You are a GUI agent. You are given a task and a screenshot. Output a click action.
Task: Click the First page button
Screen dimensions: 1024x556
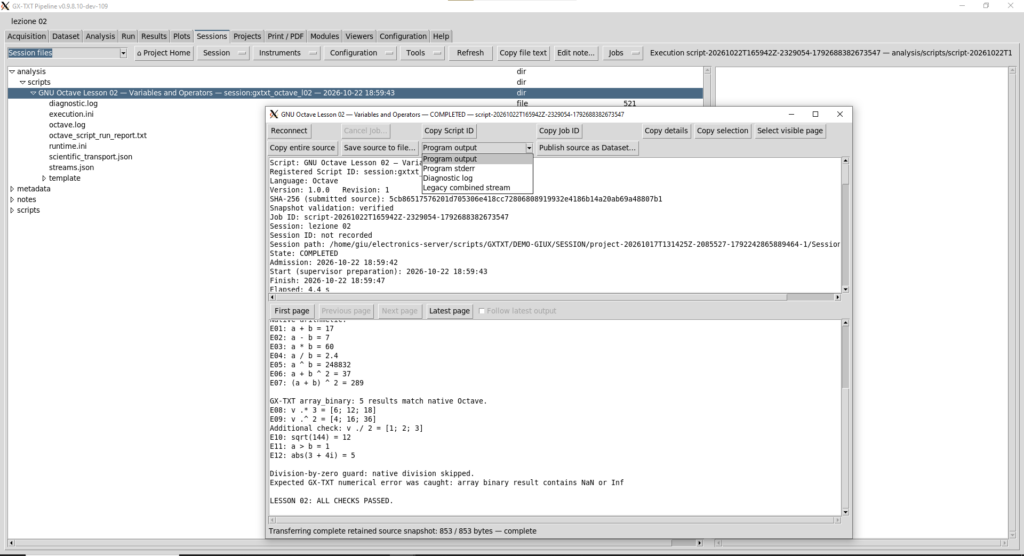[292, 311]
